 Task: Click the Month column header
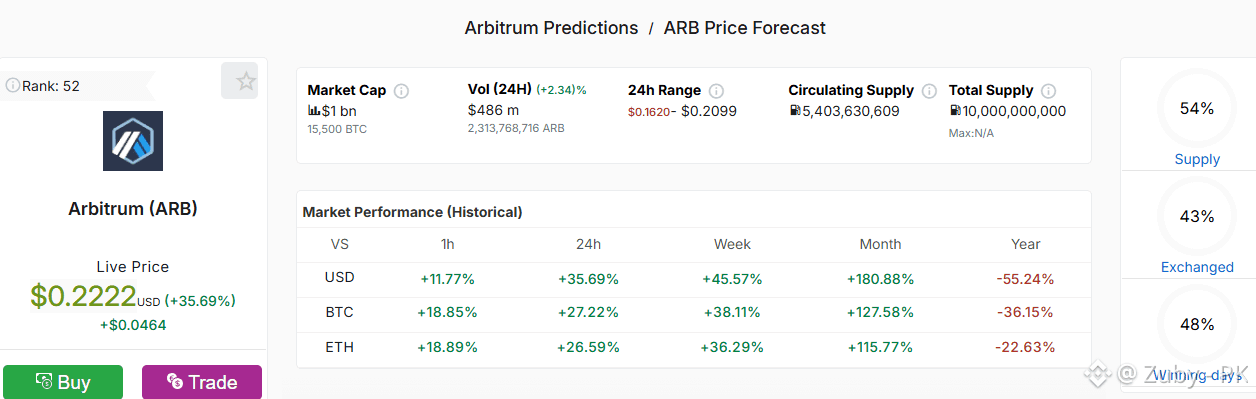pos(880,244)
